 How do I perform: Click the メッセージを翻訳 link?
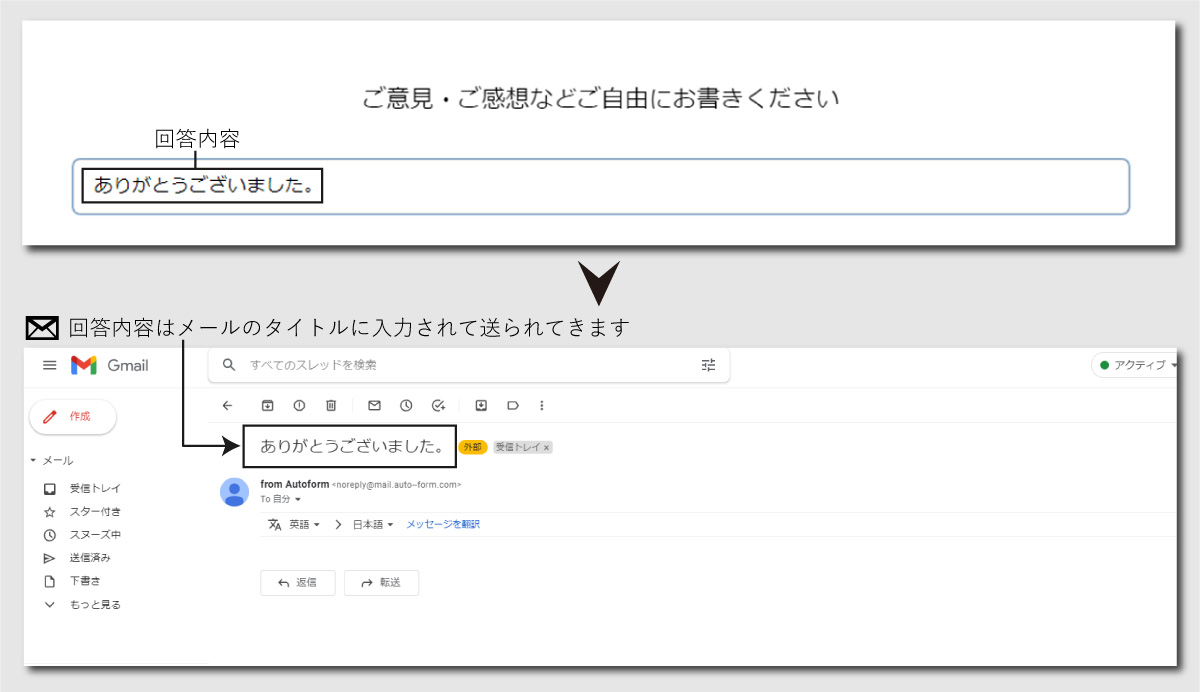pos(442,524)
